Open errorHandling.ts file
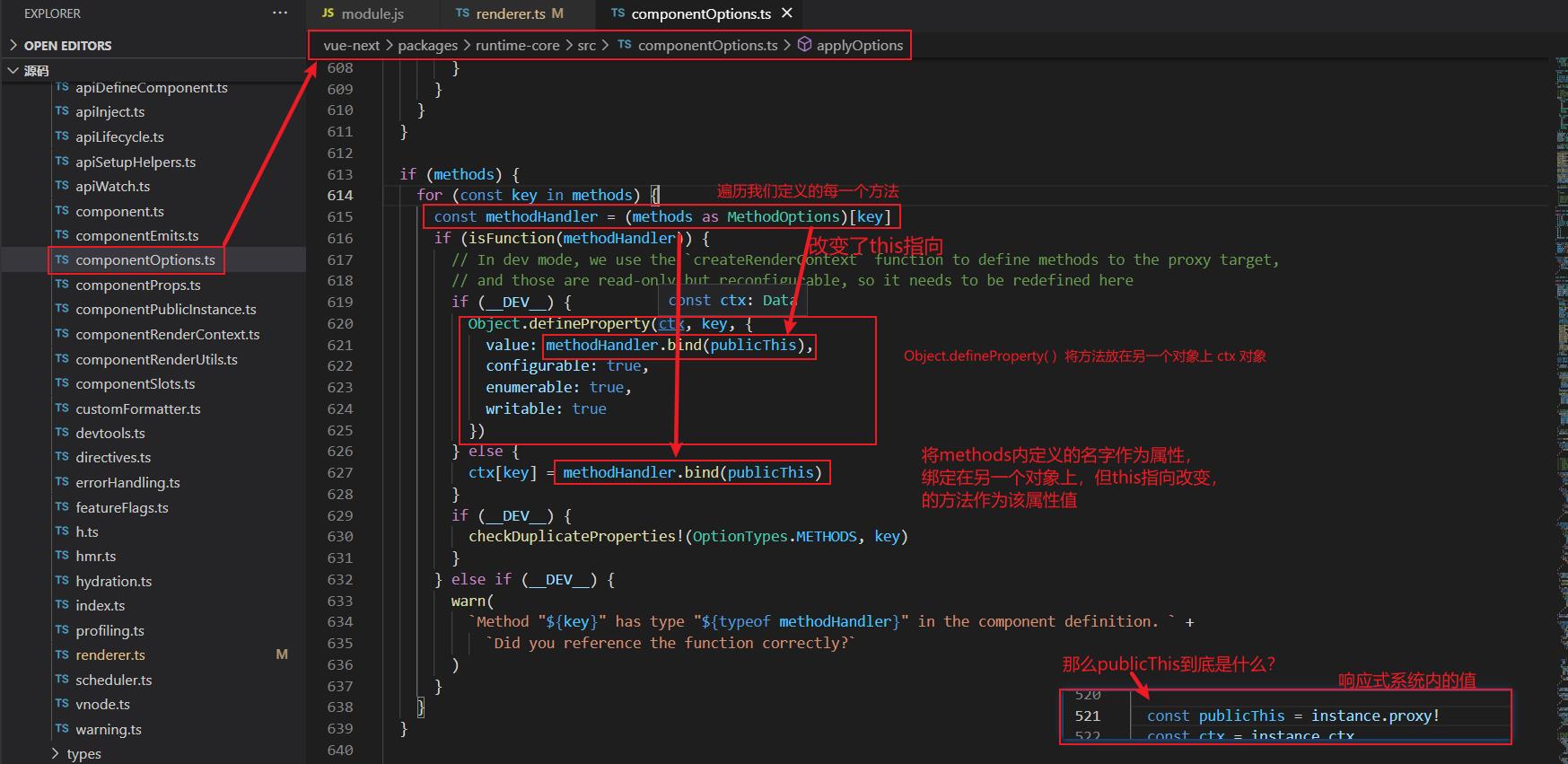This screenshot has width=1568, height=764. 127,482
